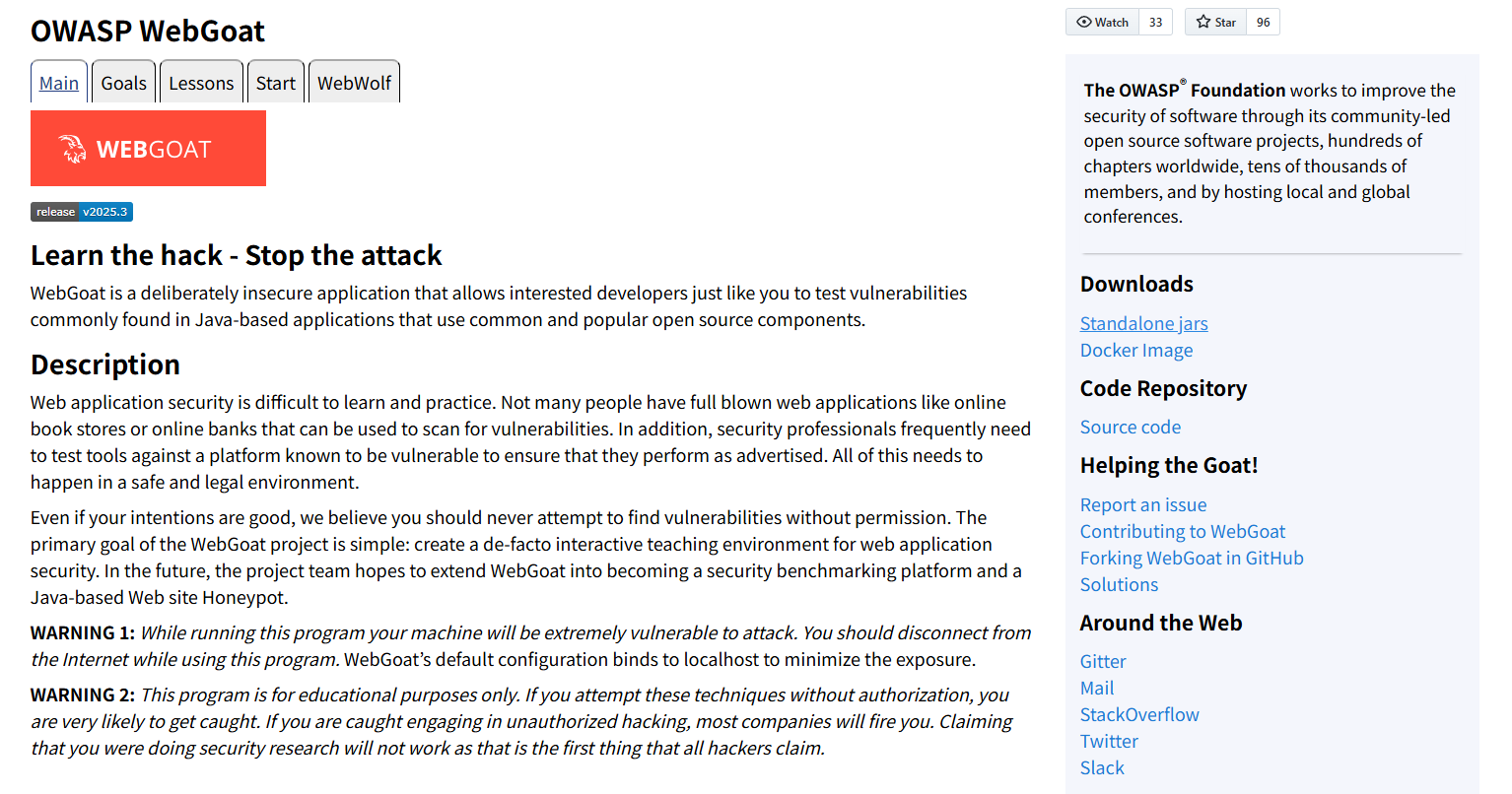The image size is (1512, 794).
Task: Click the Star icon button
Action: click(x=1215, y=22)
